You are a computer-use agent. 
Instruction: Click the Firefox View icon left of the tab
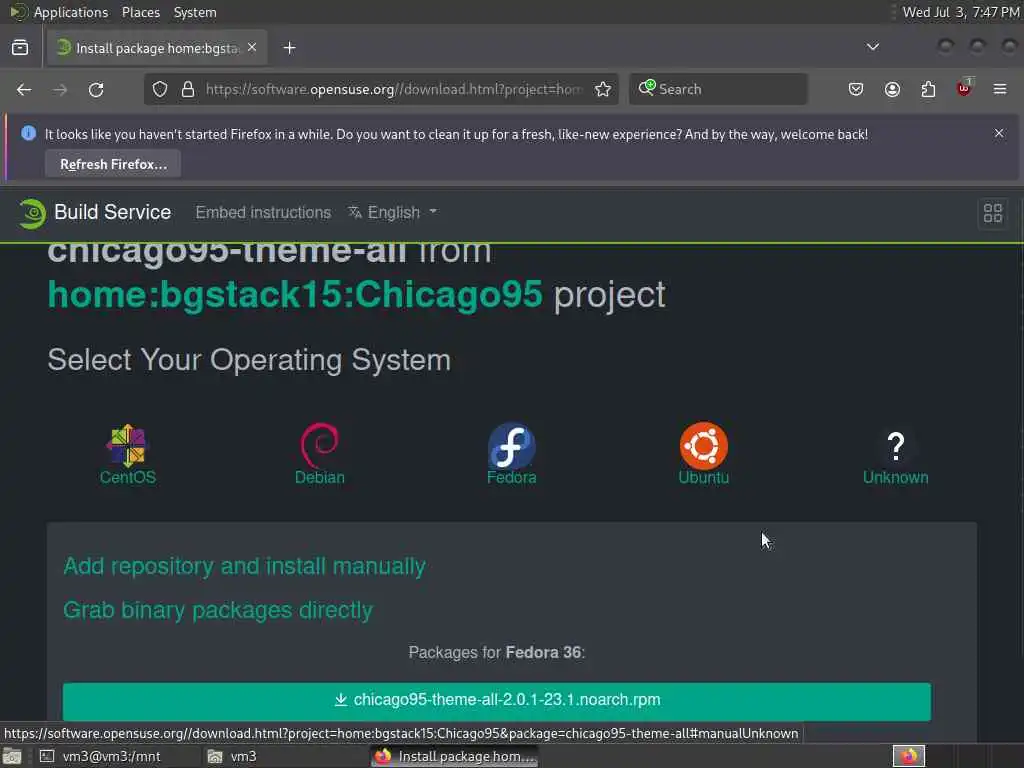(x=20, y=48)
